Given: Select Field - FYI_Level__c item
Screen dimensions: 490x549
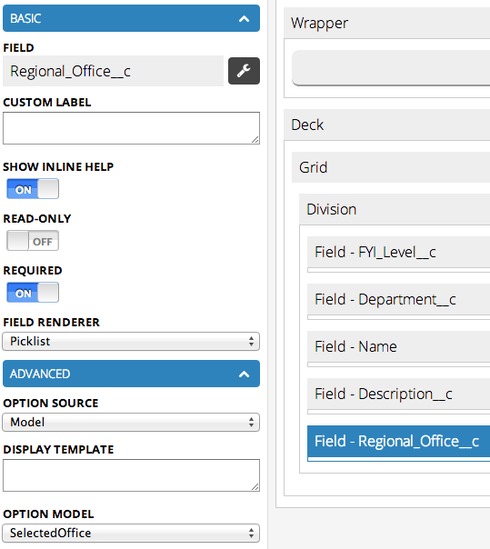Looking at the screenshot, I should click(399, 252).
